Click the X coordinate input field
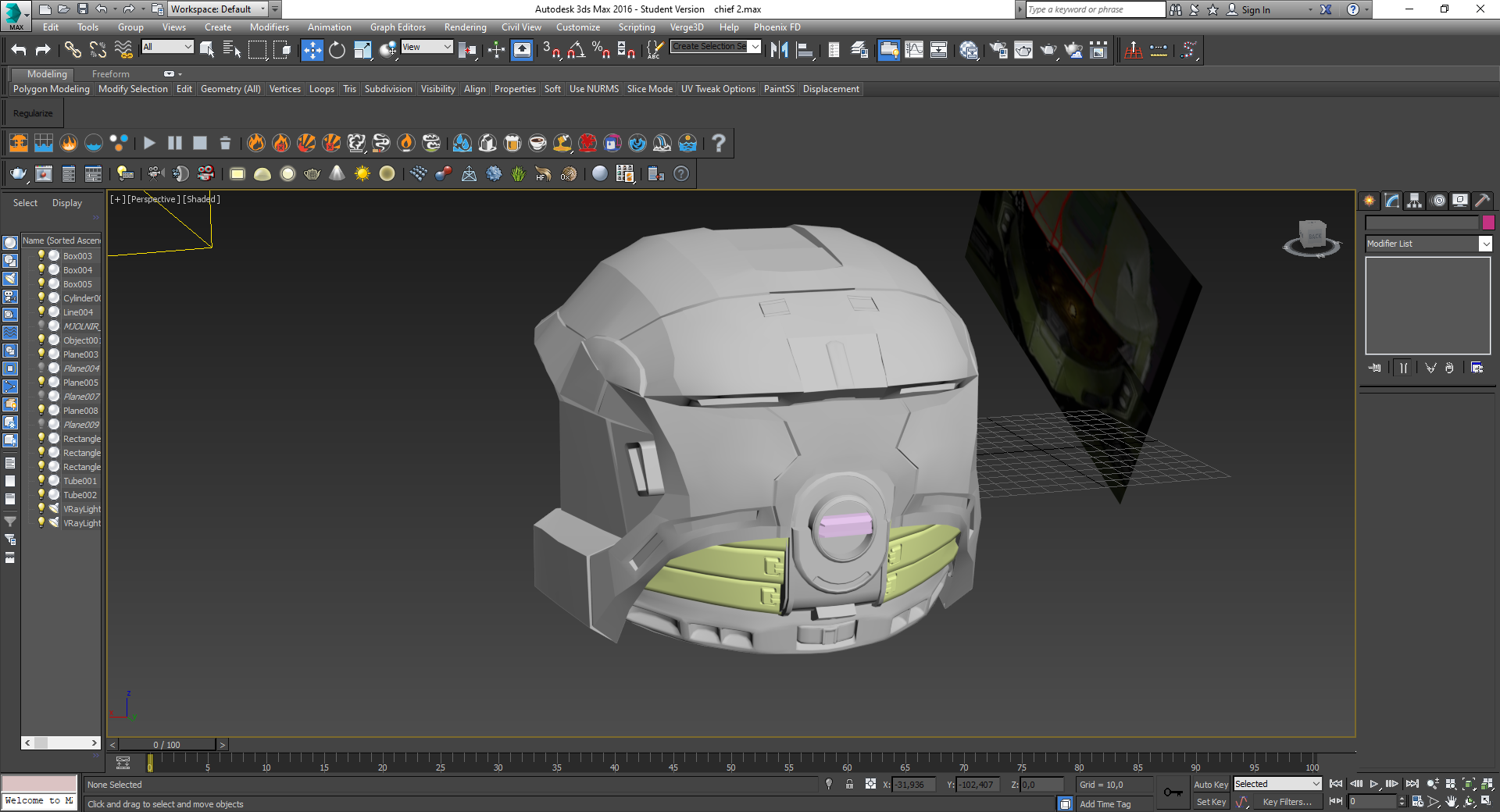Image resolution: width=1500 pixels, height=812 pixels. pyautogui.click(x=913, y=785)
